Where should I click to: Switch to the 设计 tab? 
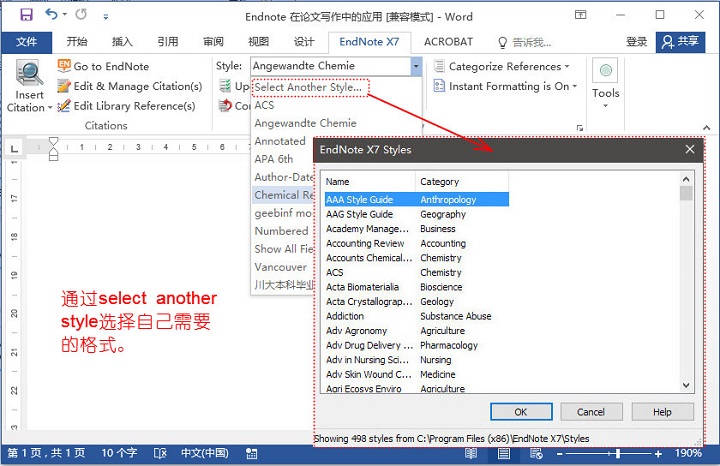pyautogui.click(x=304, y=42)
